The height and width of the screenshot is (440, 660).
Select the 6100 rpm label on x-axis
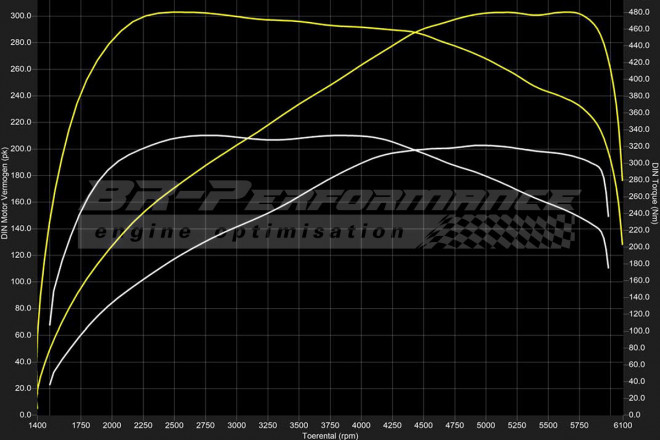pos(622,424)
